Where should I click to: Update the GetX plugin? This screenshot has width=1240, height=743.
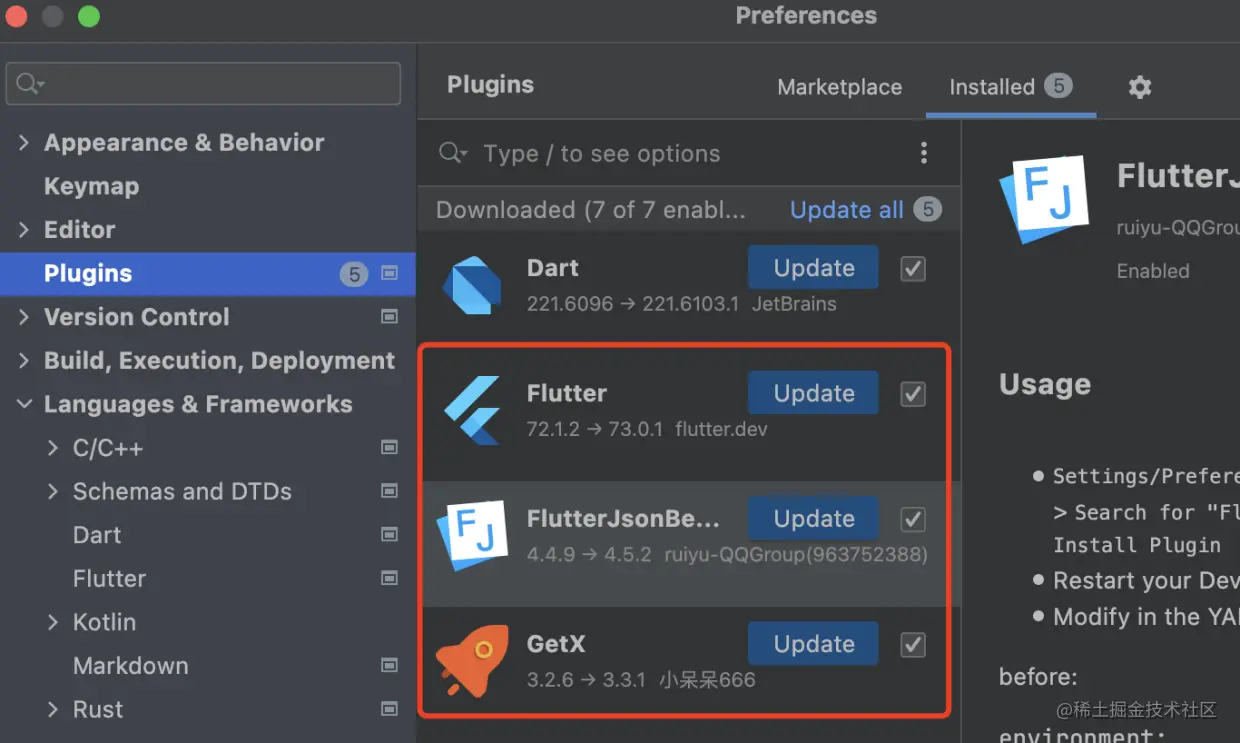pos(813,645)
